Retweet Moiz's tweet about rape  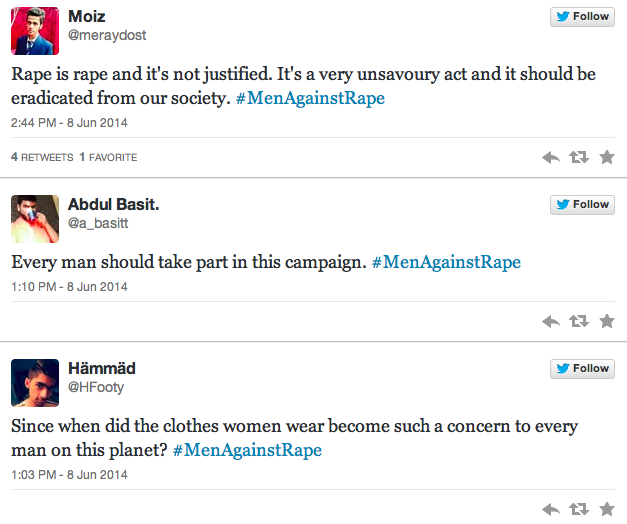(x=579, y=157)
